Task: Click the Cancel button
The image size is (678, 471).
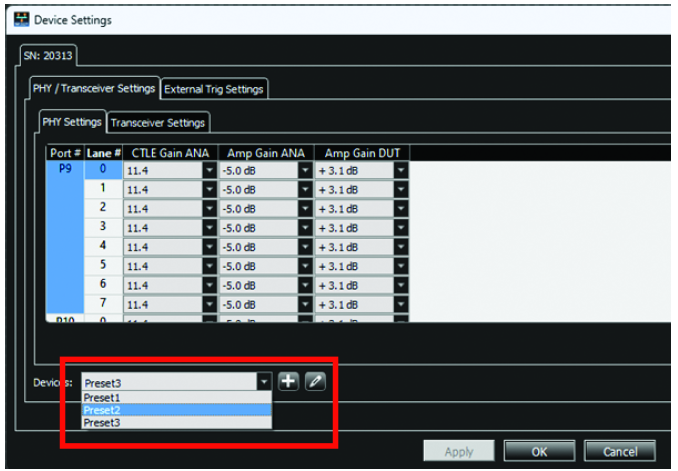Action: coord(620,452)
